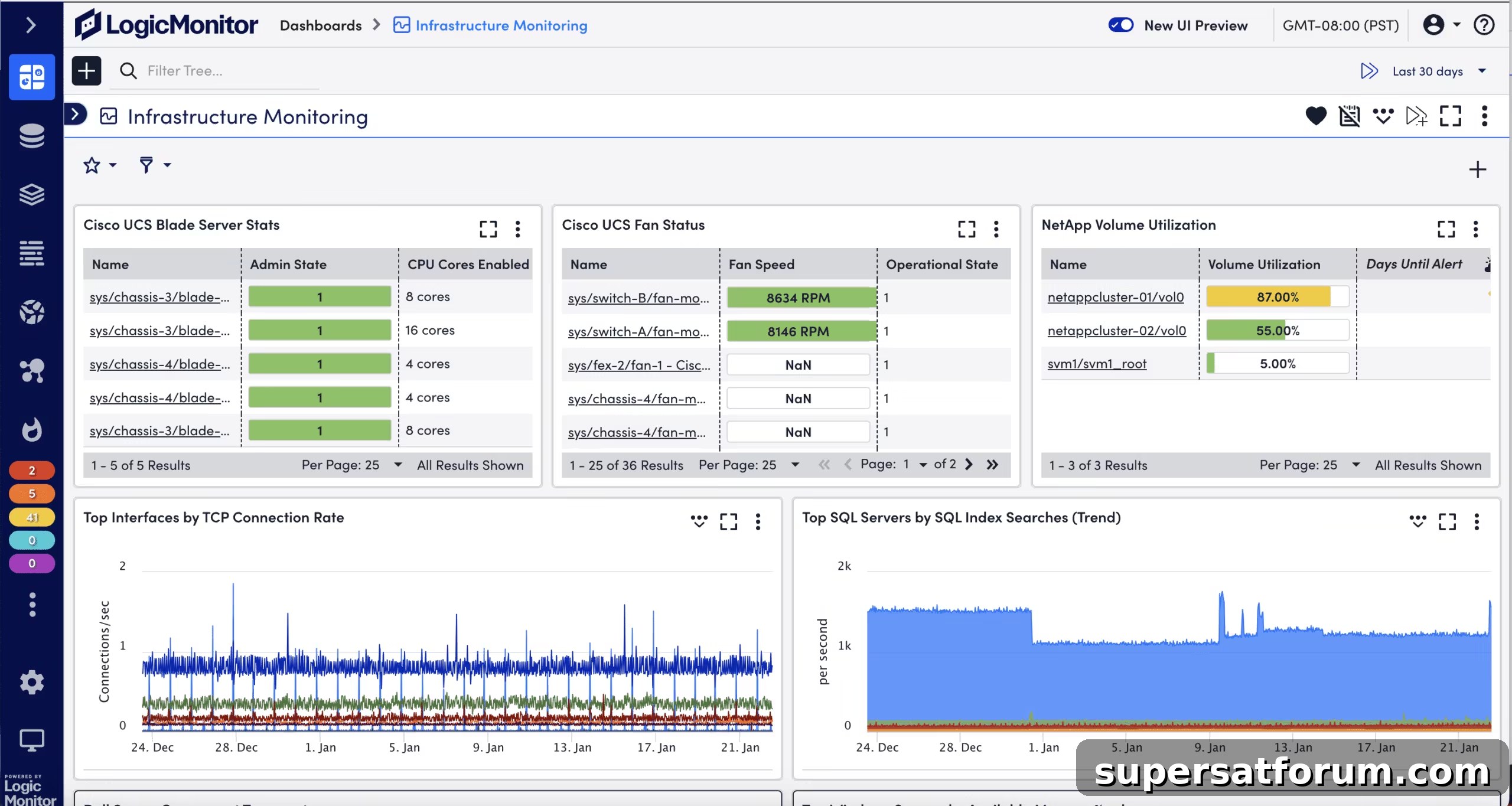This screenshot has height=806, width=1512.
Task: Open the Alerts flame sidebar icon
Action: pos(32,429)
